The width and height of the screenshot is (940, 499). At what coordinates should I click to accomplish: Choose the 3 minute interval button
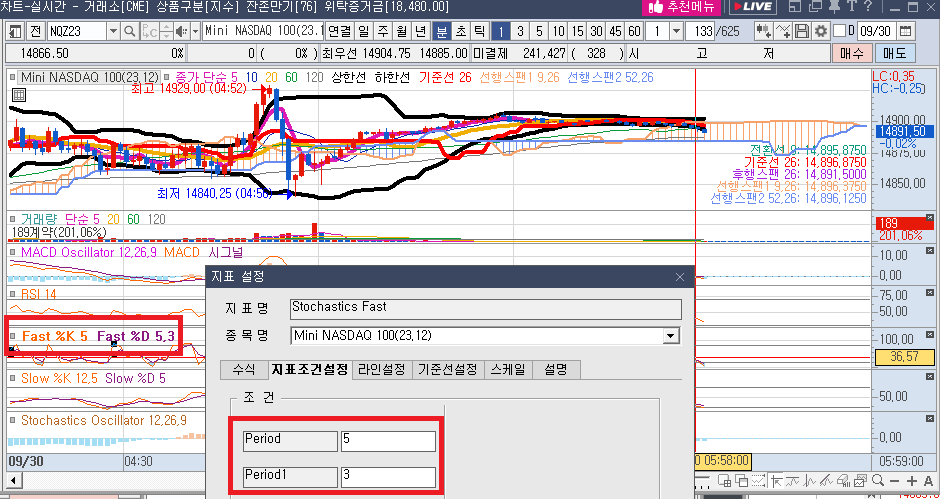coord(520,31)
